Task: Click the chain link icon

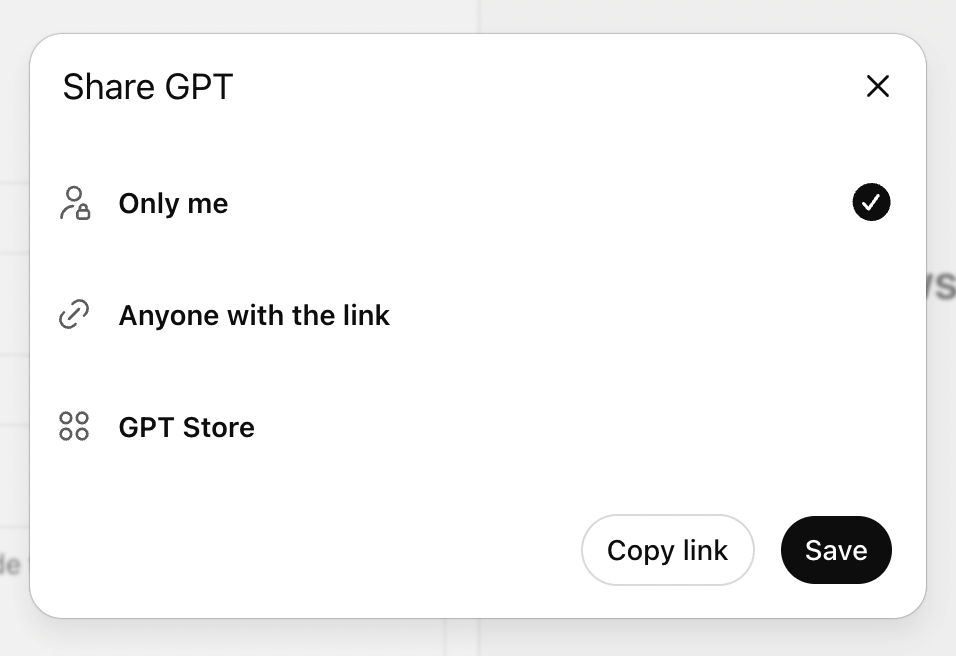Action: 75,316
